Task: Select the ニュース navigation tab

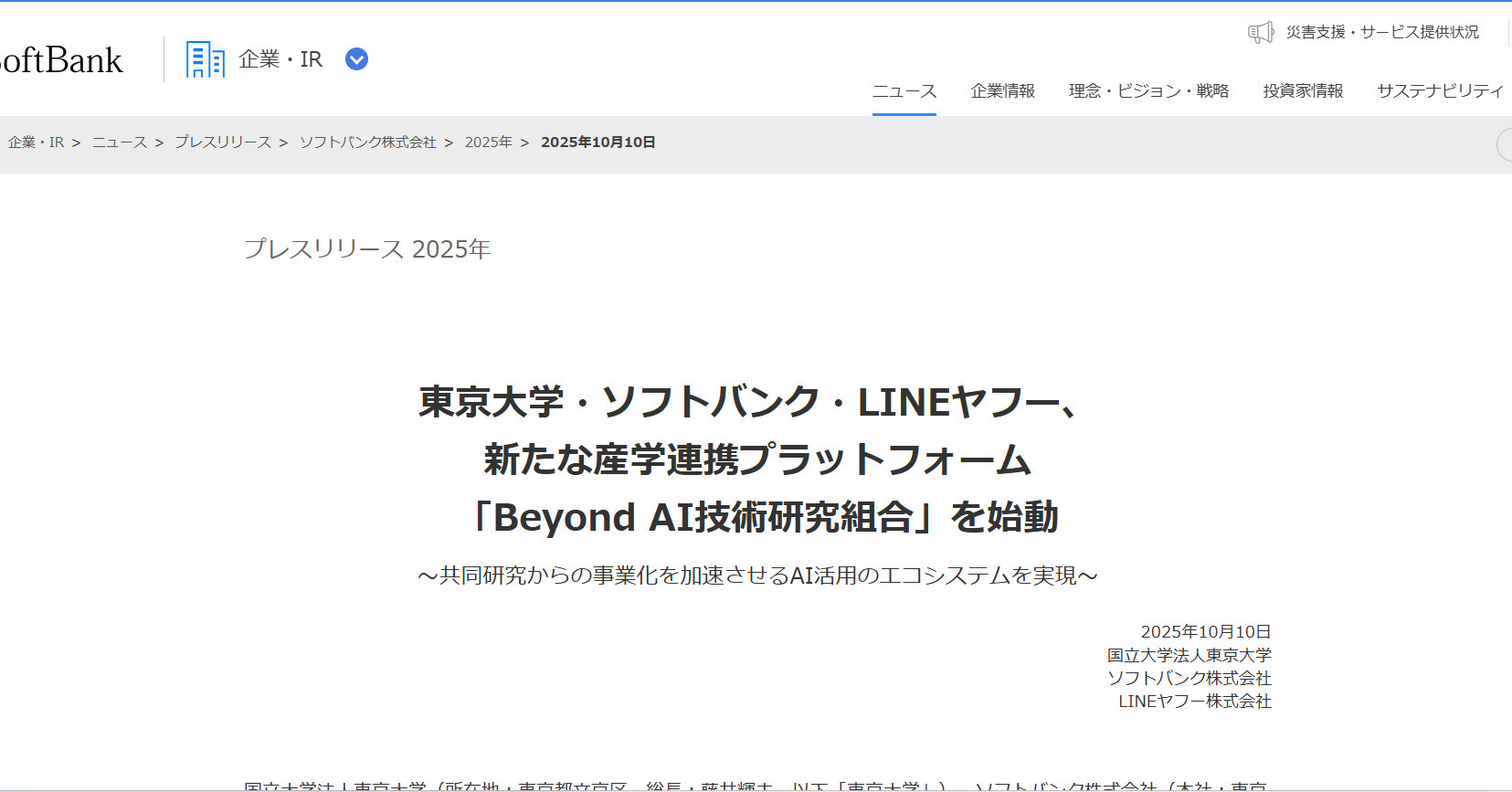Action: click(x=904, y=91)
